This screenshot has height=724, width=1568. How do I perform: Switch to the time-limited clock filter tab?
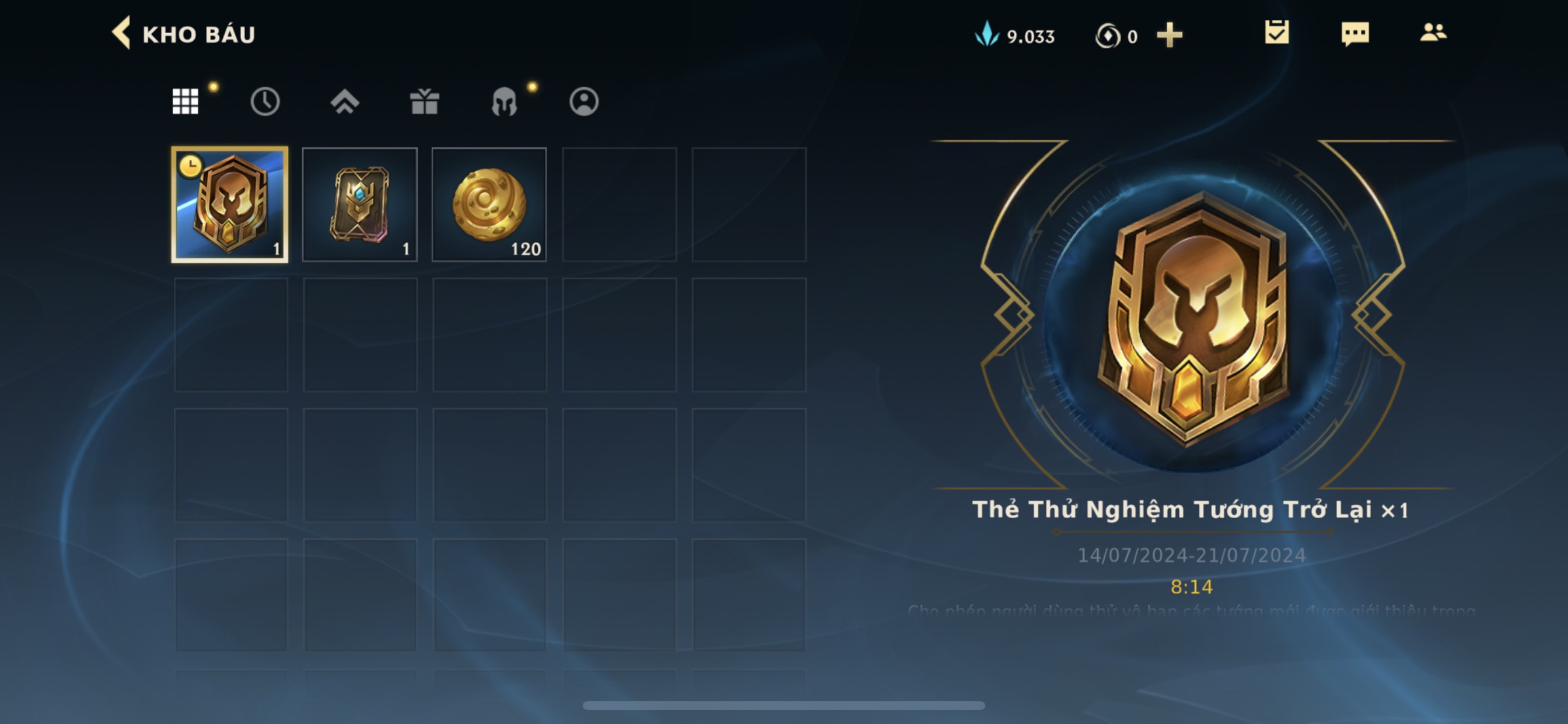(x=265, y=101)
